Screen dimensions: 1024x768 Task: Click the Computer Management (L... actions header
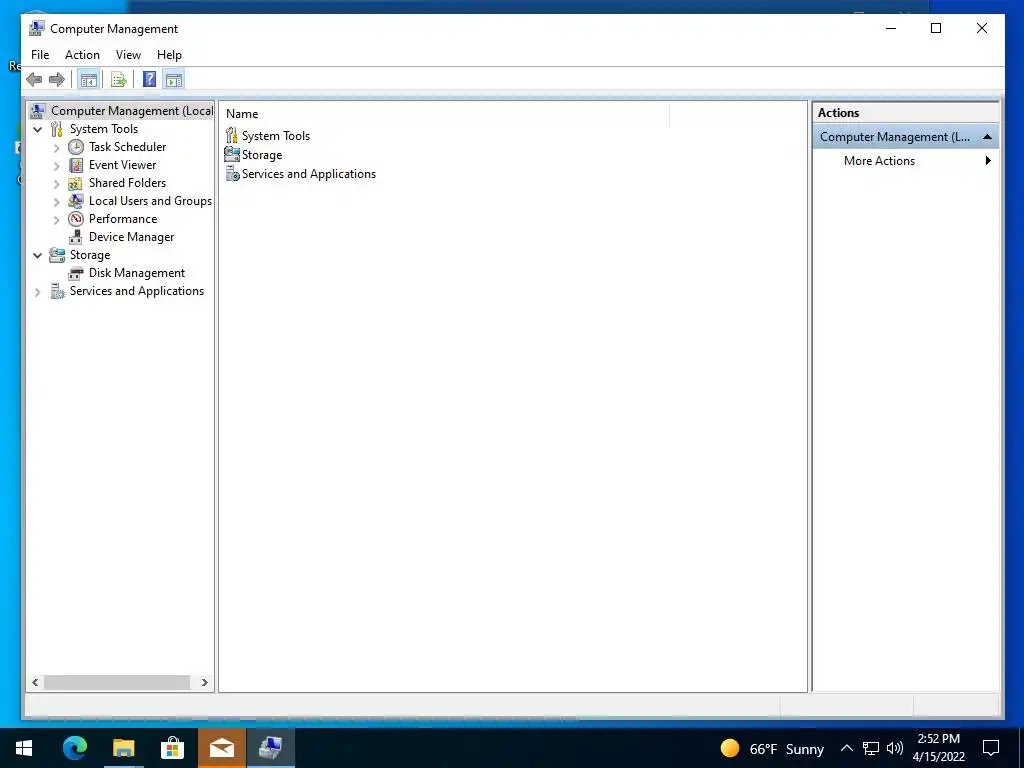tap(906, 136)
